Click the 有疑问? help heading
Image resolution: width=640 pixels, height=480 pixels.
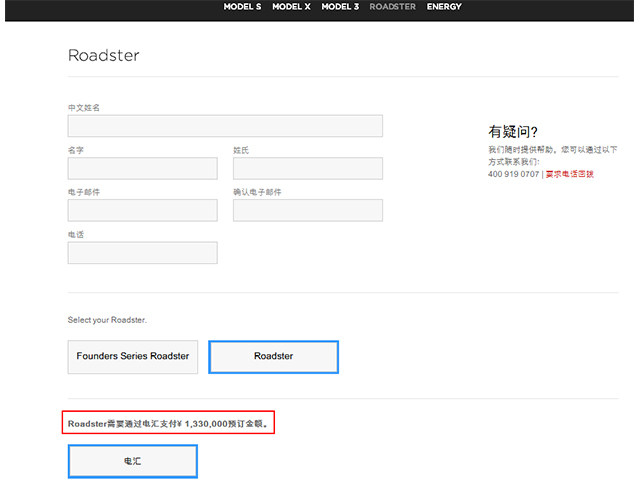(x=513, y=131)
